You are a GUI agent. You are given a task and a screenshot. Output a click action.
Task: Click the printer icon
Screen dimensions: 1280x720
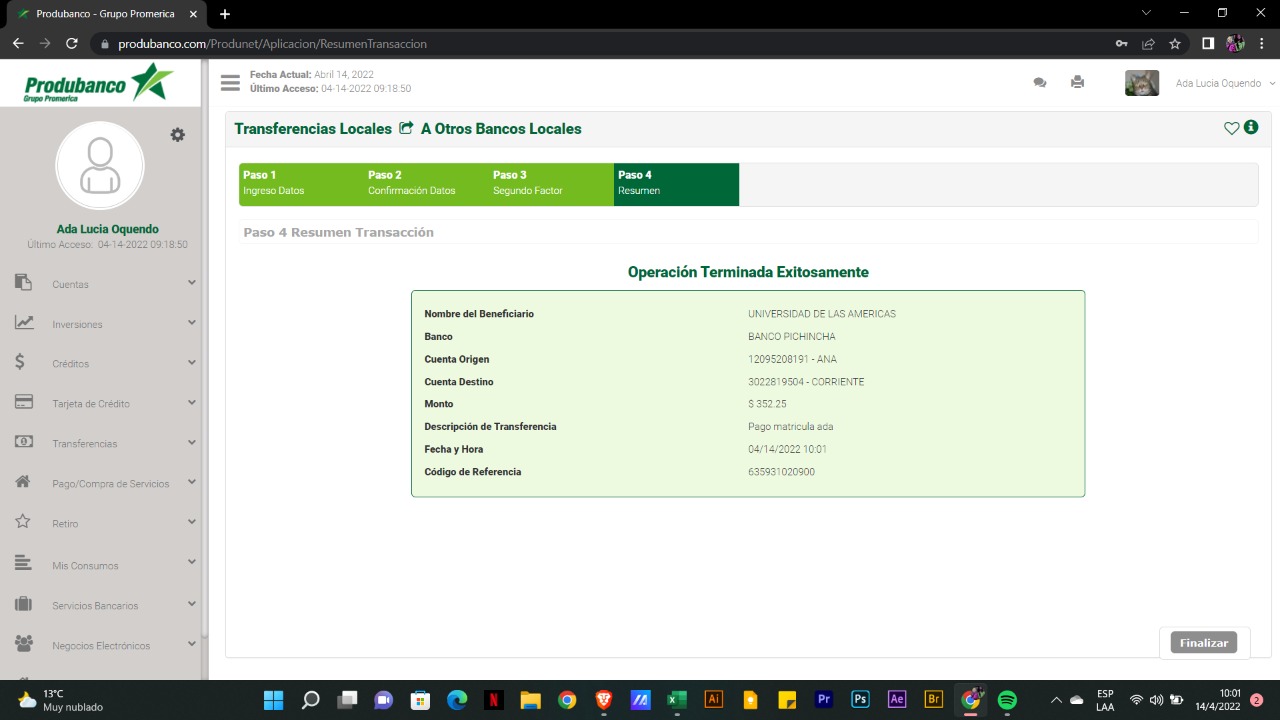[x=1077, y=83]
